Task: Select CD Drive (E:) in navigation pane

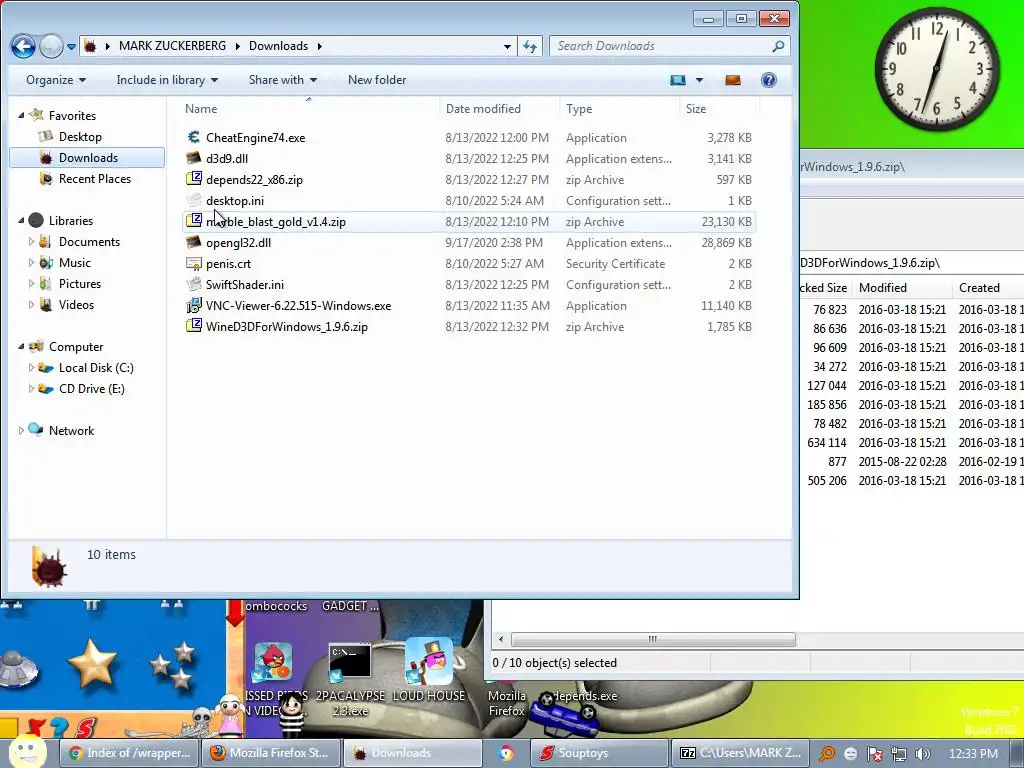Action: click(91, 389)
